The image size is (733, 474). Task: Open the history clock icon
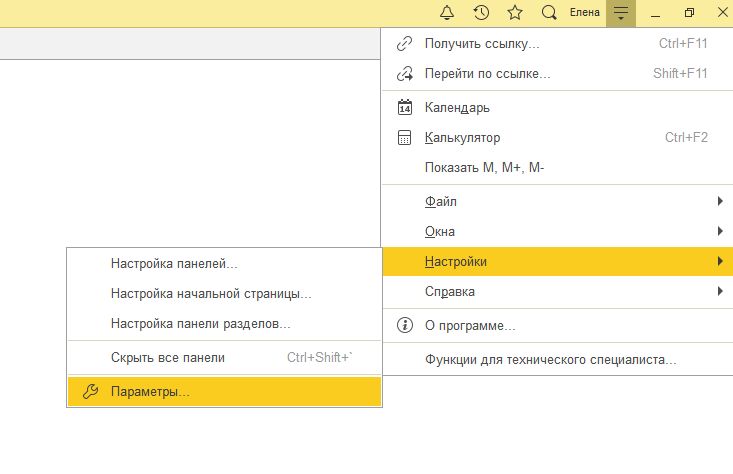coord(481,13)
